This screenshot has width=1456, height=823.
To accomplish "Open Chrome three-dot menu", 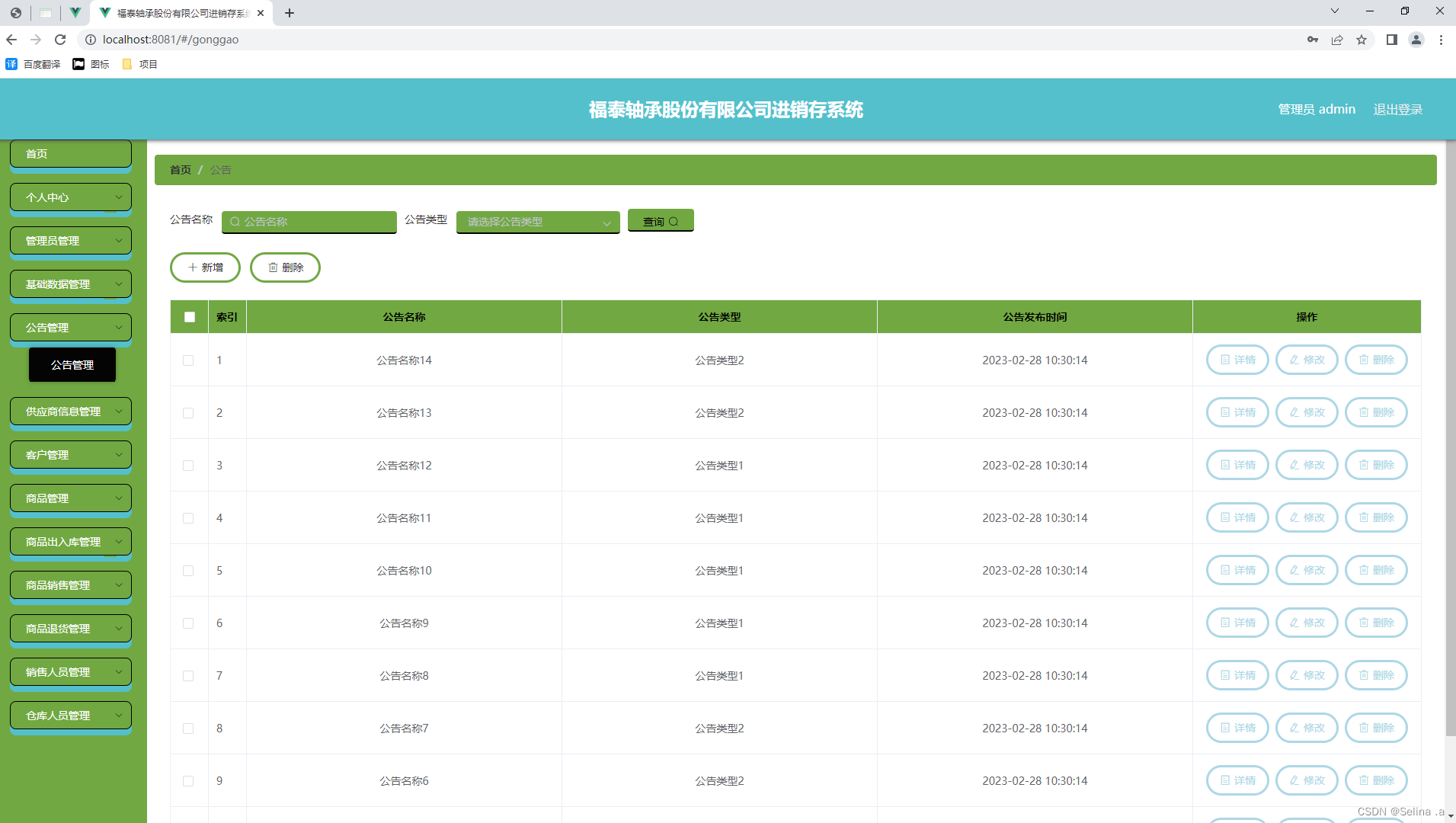I will tap(1441, 40).
